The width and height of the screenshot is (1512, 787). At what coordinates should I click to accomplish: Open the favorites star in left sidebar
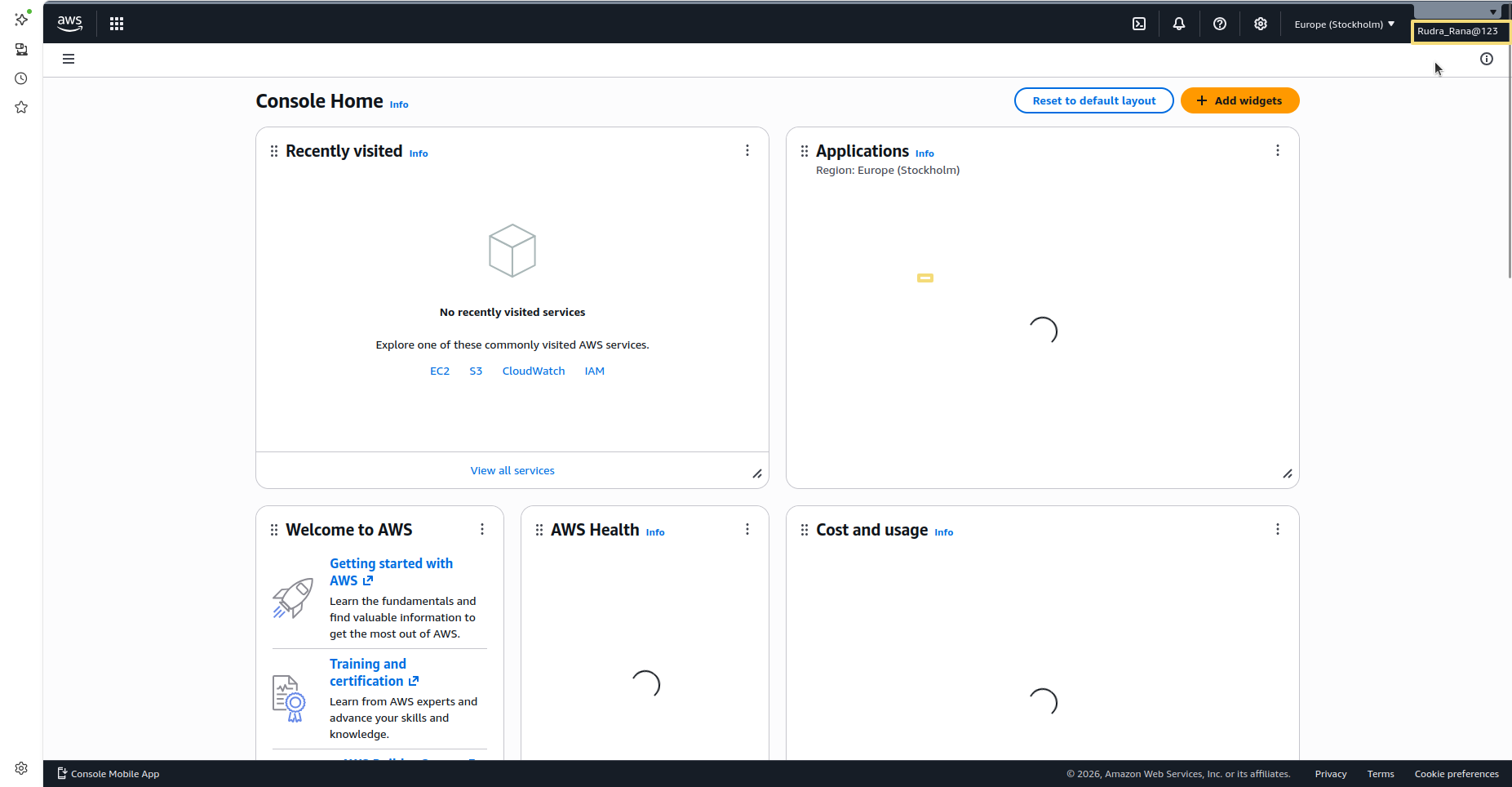coord(21,107)
